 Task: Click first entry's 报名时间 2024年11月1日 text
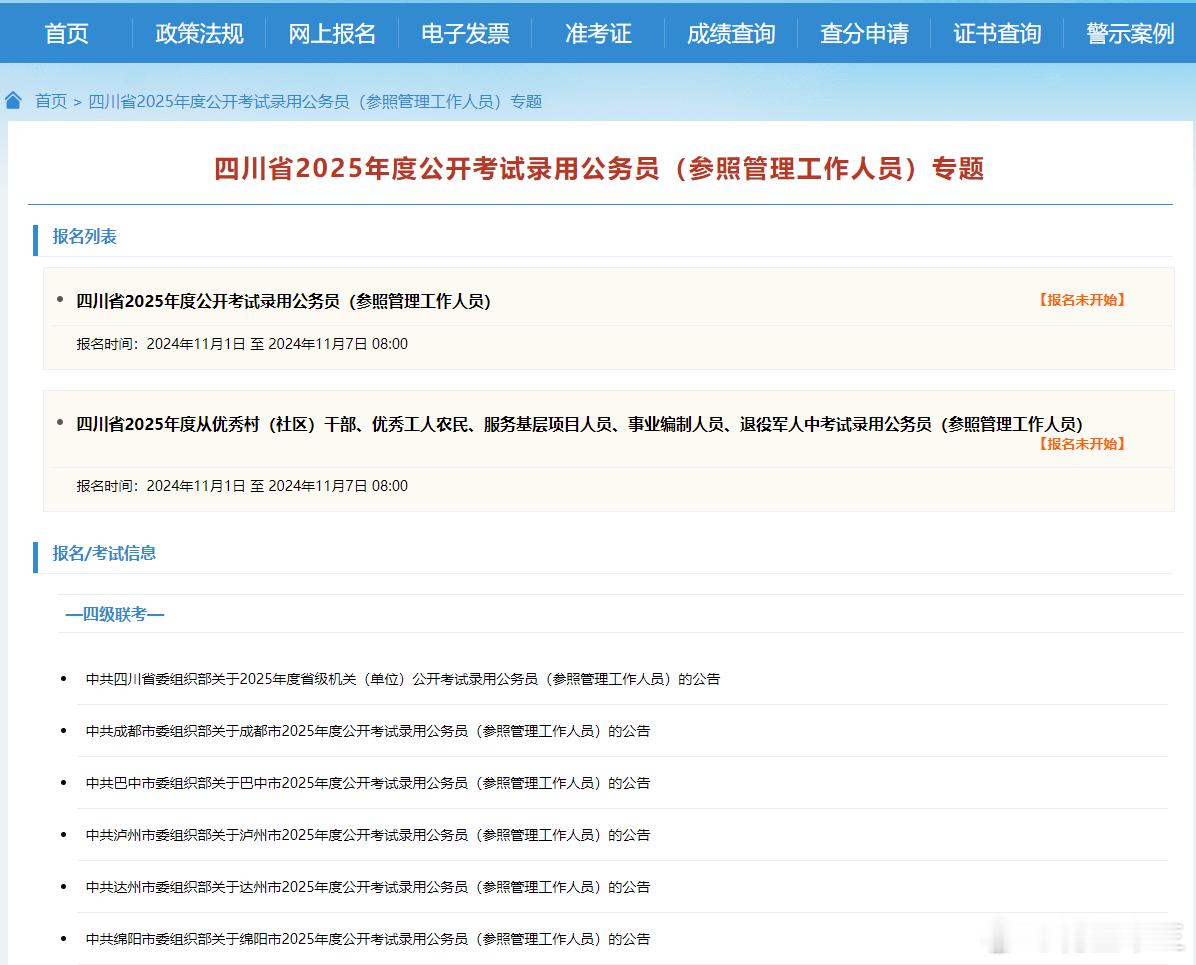click(242, 344)
